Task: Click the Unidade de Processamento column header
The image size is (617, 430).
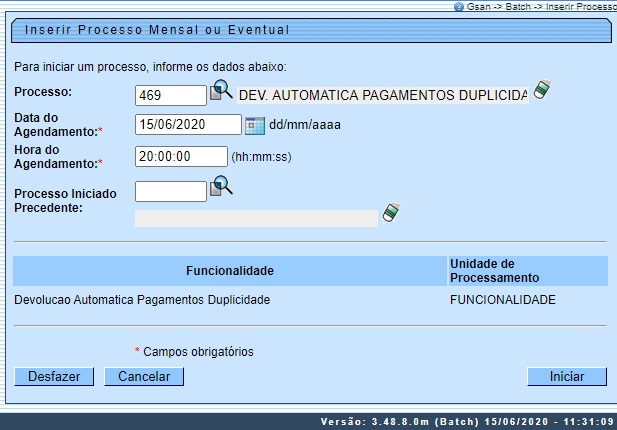Action: 528,271
